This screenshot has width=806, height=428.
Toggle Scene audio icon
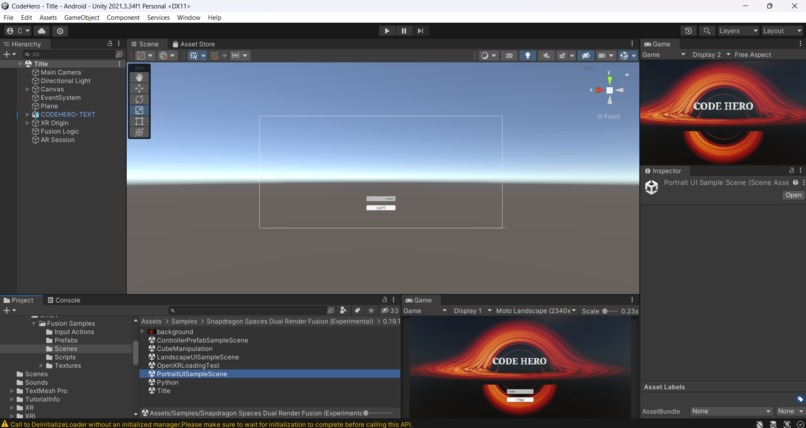546,55
